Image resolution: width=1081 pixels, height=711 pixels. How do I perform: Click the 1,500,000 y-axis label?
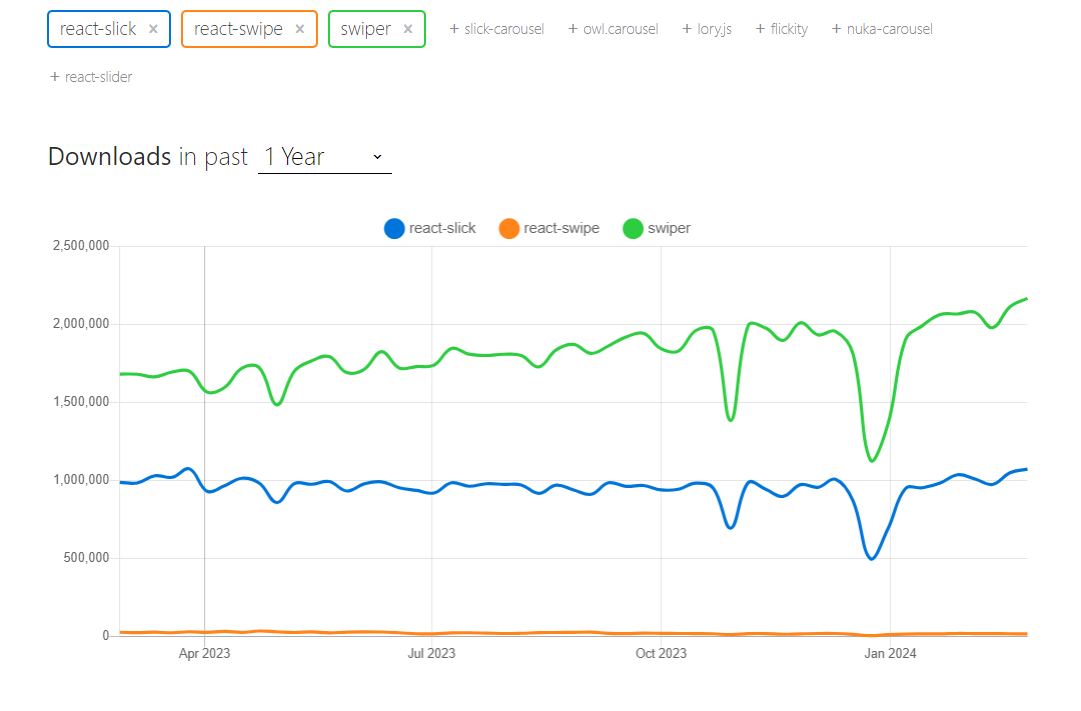pos(81,402)
